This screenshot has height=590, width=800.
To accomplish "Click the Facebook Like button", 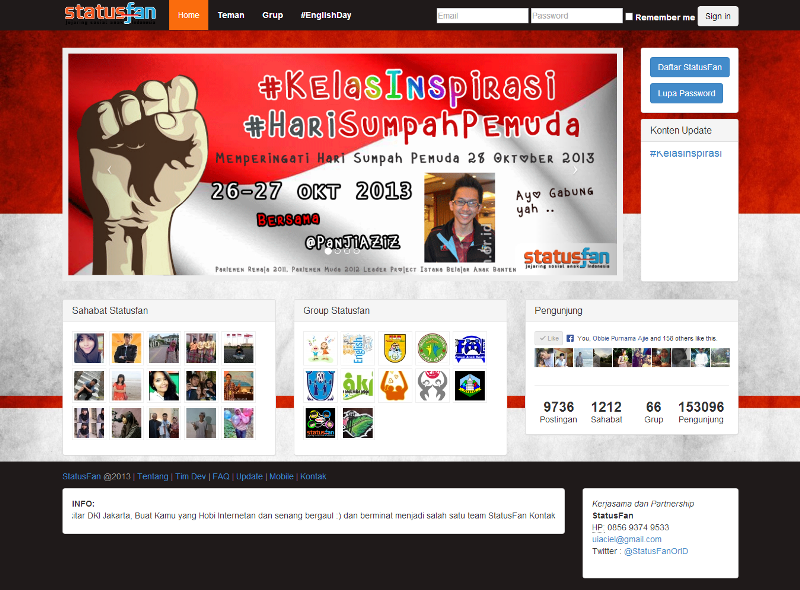I will tap(549, 338).
